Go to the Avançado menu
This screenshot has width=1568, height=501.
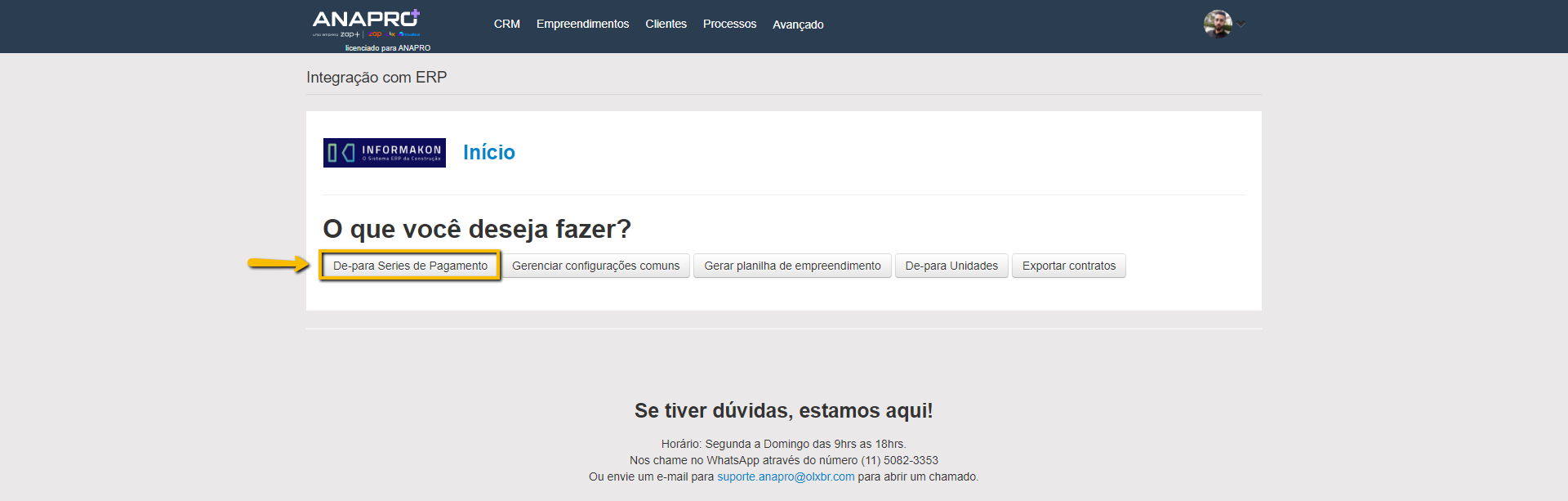click(x=798, y=25)
